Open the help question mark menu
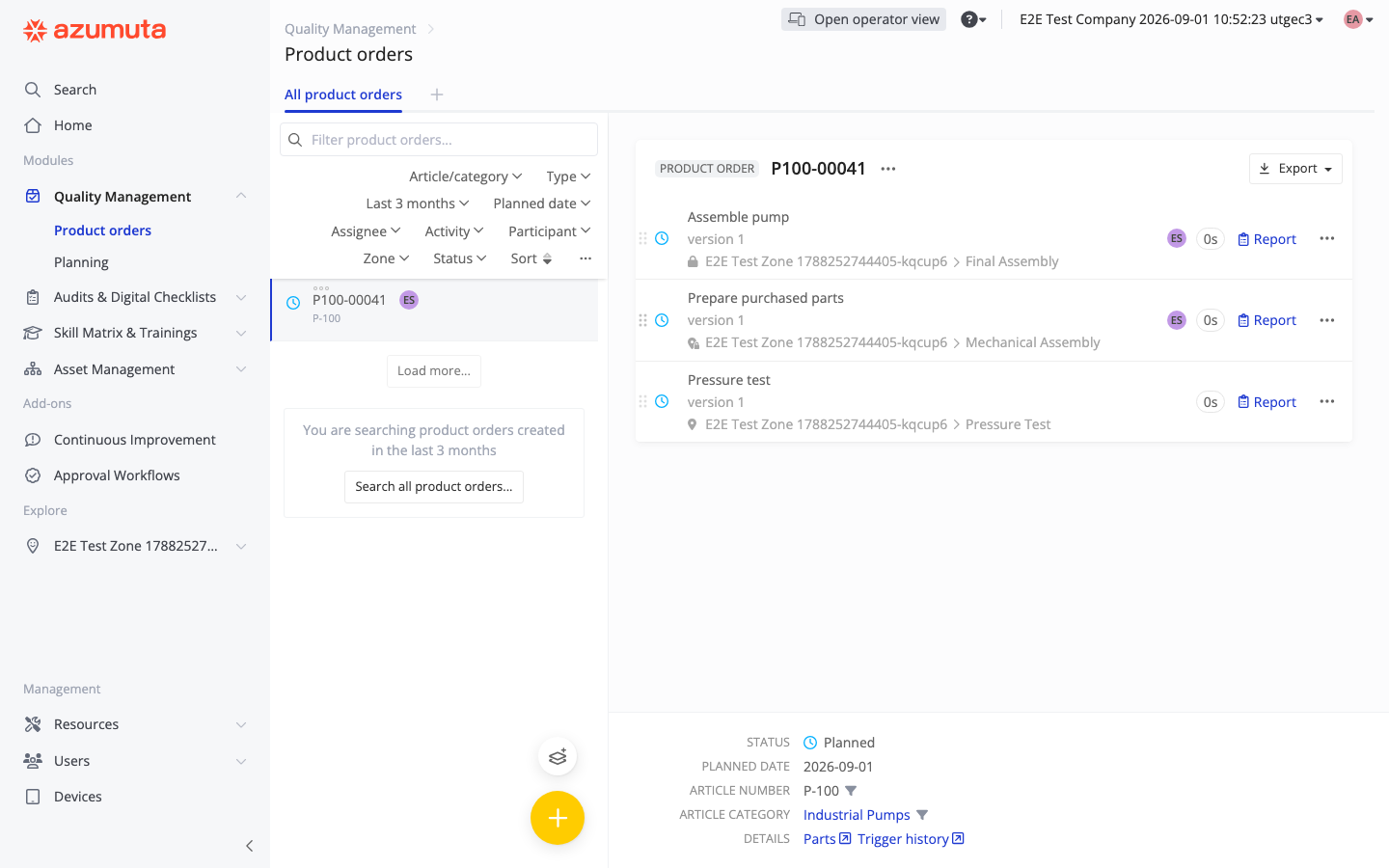The image size is (1389, 868). pyautogui.click(x=973, y=19)
